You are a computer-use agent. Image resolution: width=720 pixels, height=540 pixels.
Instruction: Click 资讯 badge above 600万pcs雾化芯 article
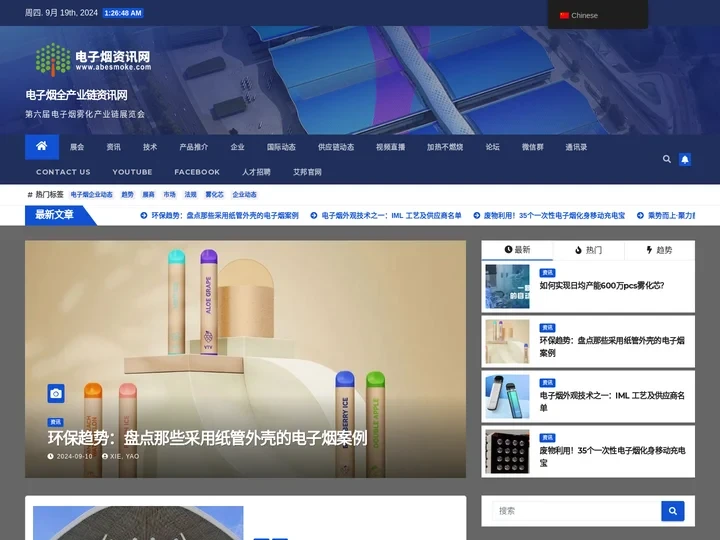[x=547, y=273]
